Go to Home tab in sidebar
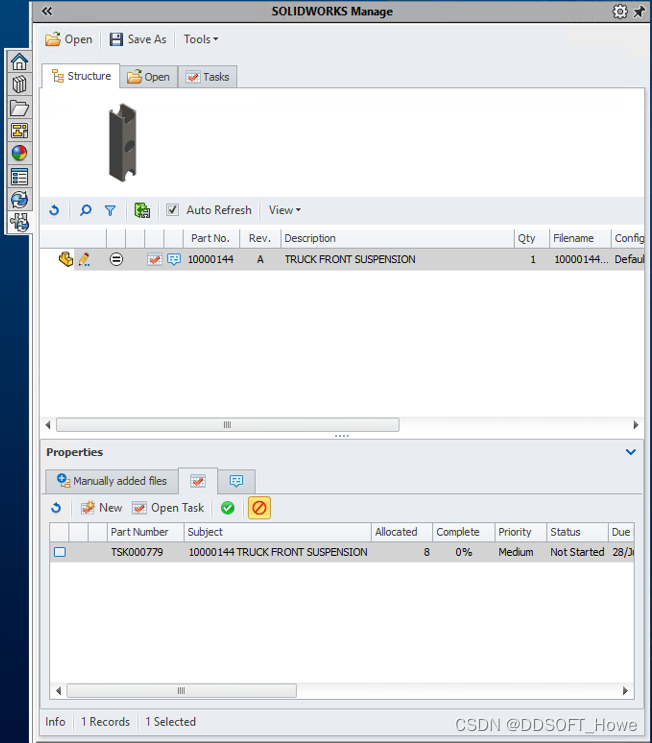The image size is (652, 743). coord(19,62)
